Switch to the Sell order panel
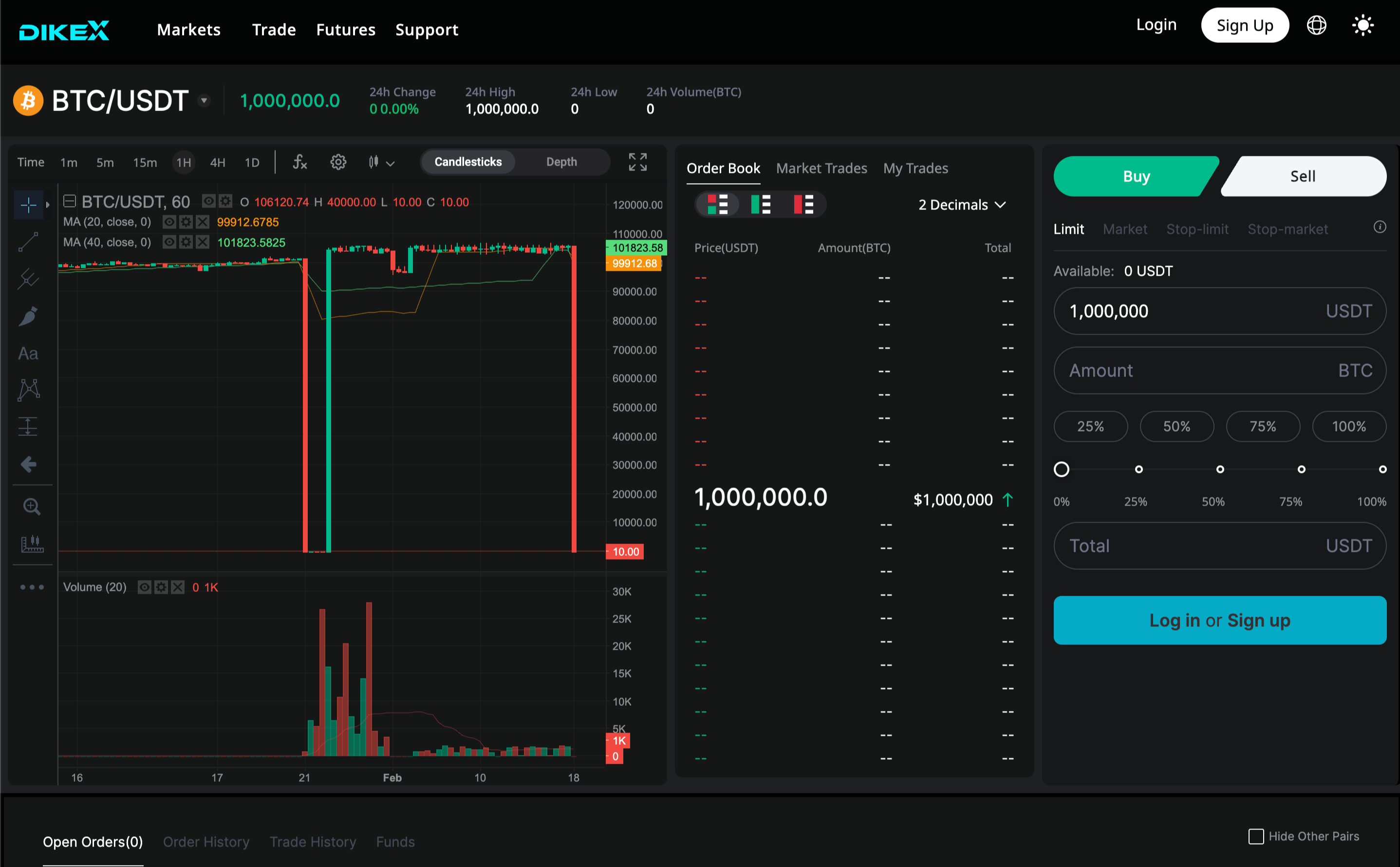Image resolution: width=1400 pixels, height=867 pixels. [1303, 176]
